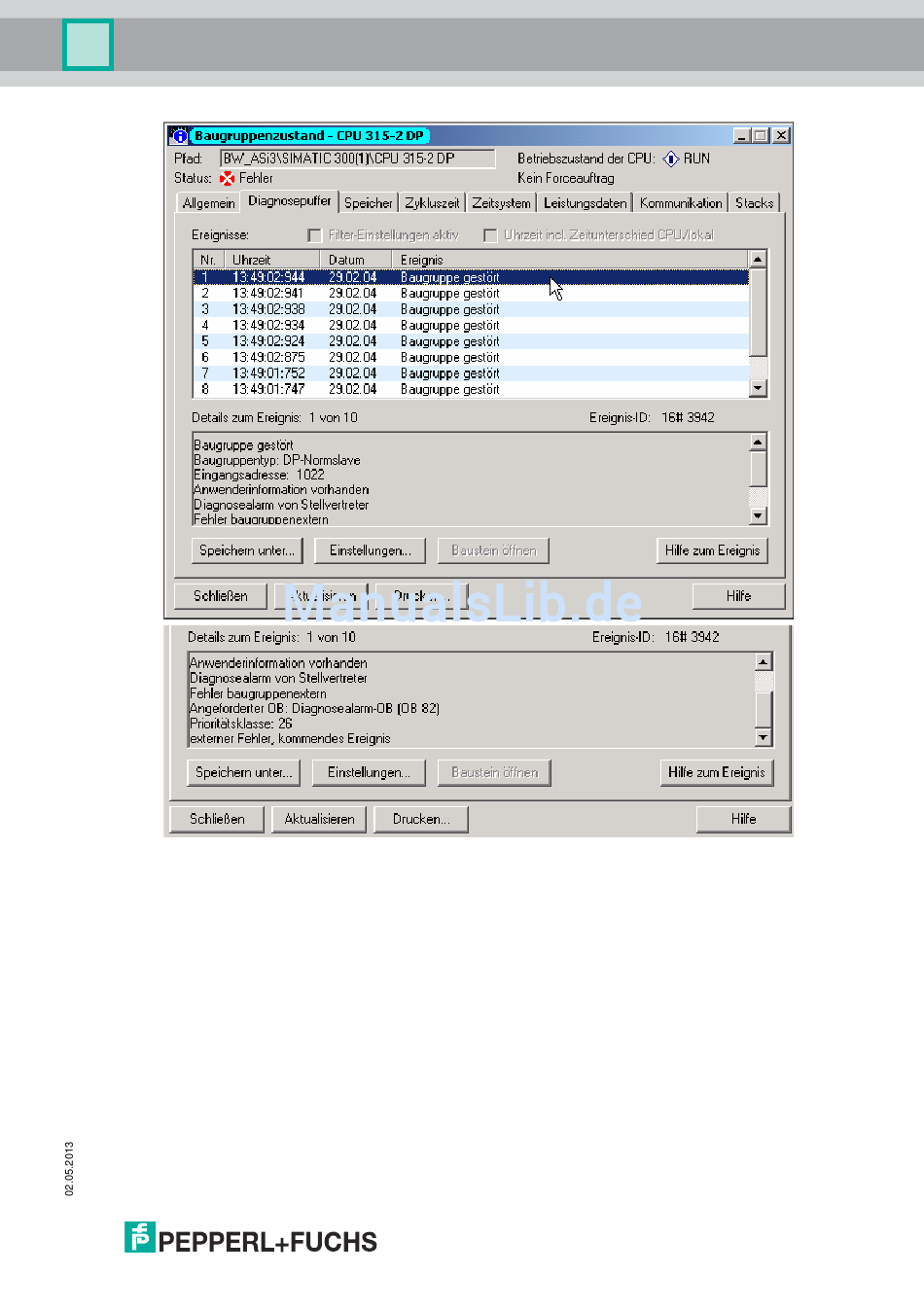Minimize the Baugruppenzustand window
The height and width of the screenshot is (1309, 924).
tap(742, 136)
